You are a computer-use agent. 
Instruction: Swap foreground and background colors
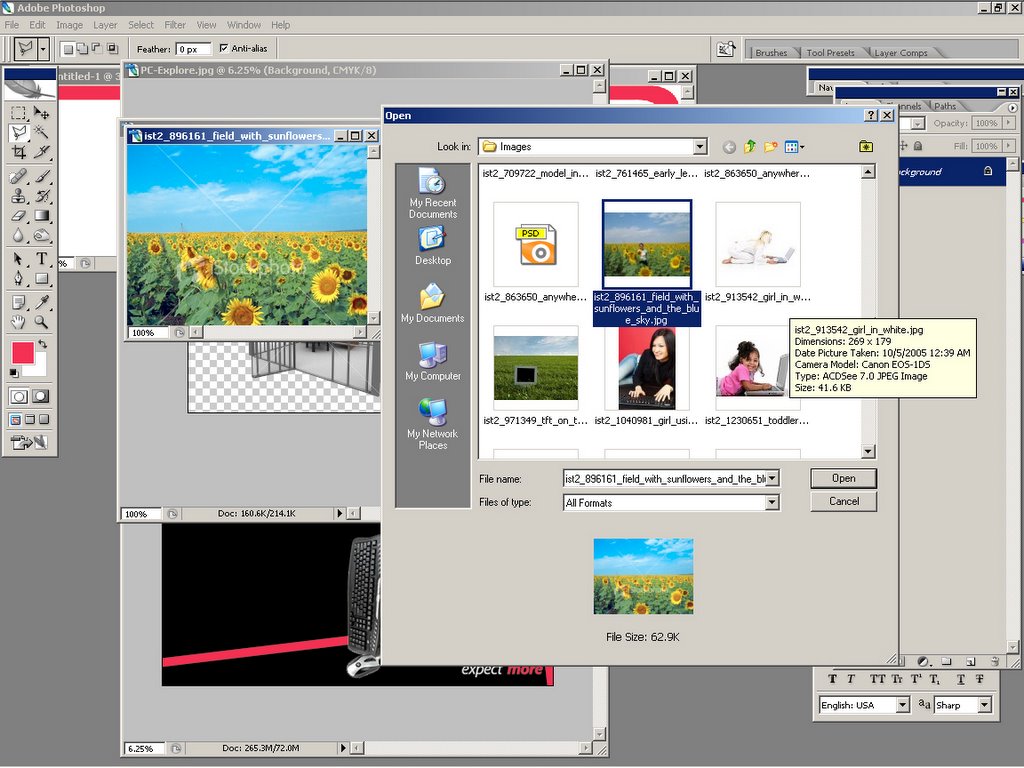point(43,344)
